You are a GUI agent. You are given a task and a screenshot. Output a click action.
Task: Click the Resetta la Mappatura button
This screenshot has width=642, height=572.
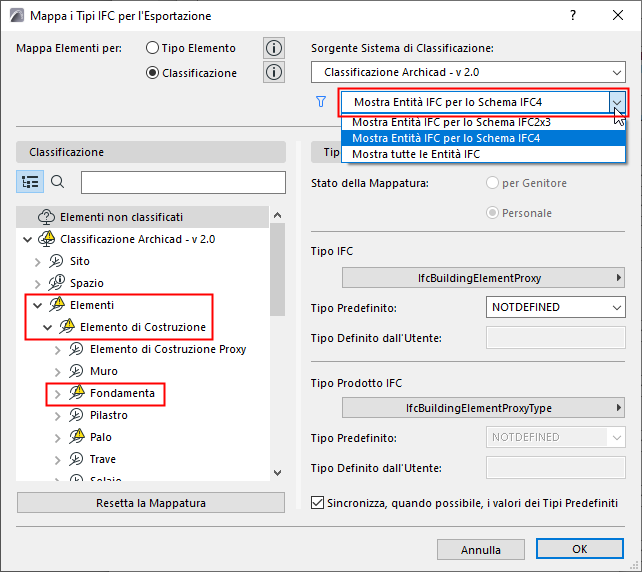point(151,503)
